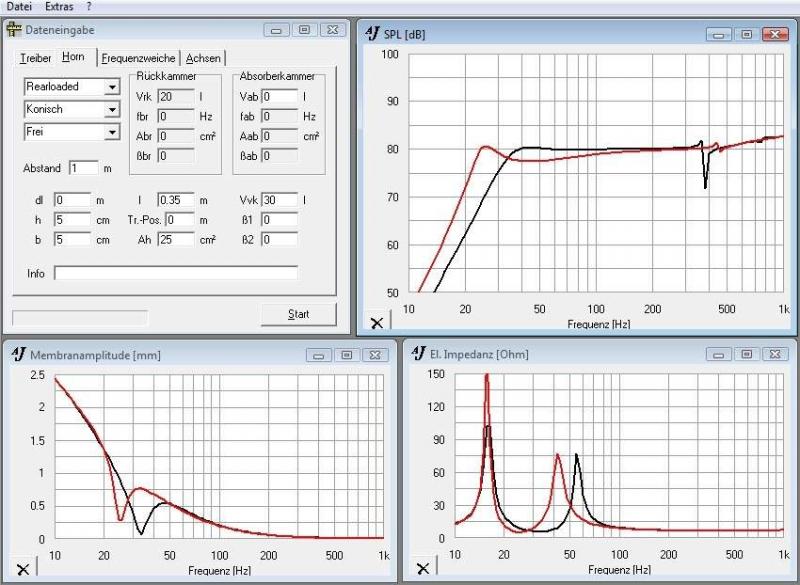800x585 pixels.
Task: Open the Datei menu
Action: (19, 7)
